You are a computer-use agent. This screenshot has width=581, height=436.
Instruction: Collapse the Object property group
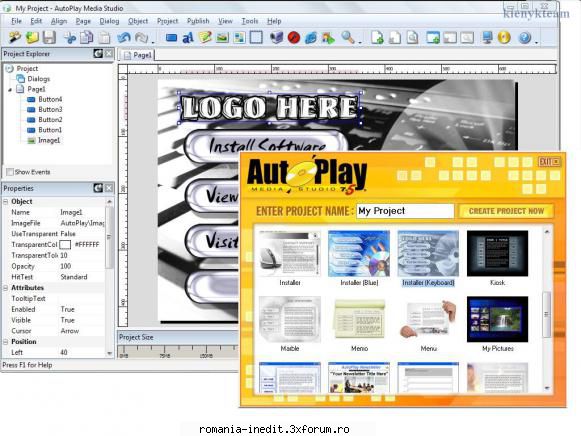[x=6, y=202]
